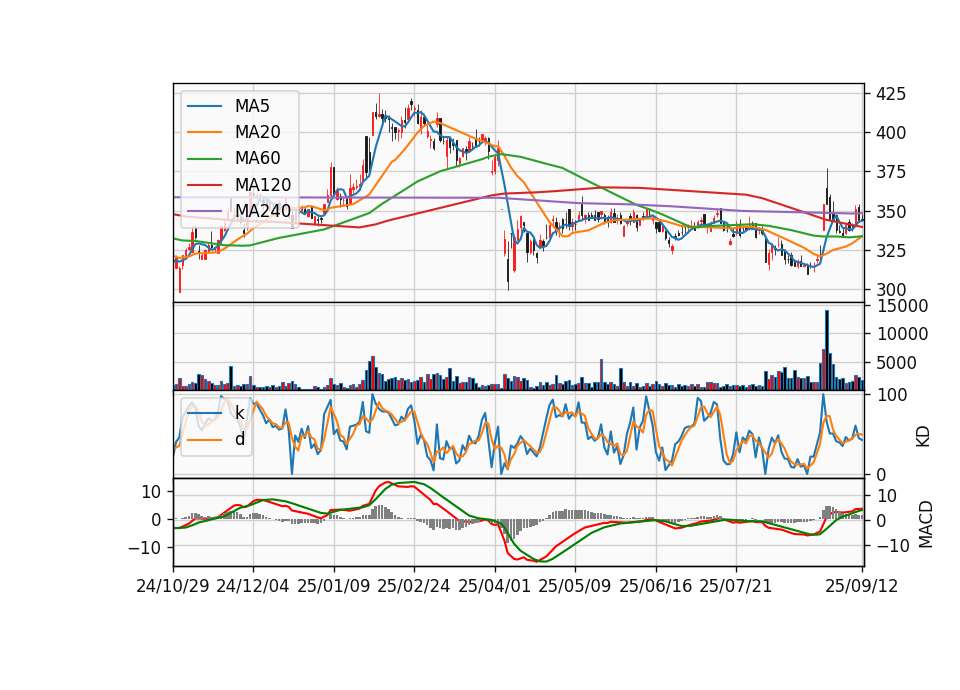Click the 25/04/01 date axis label

pyautogui.click(x=495, y=586)
